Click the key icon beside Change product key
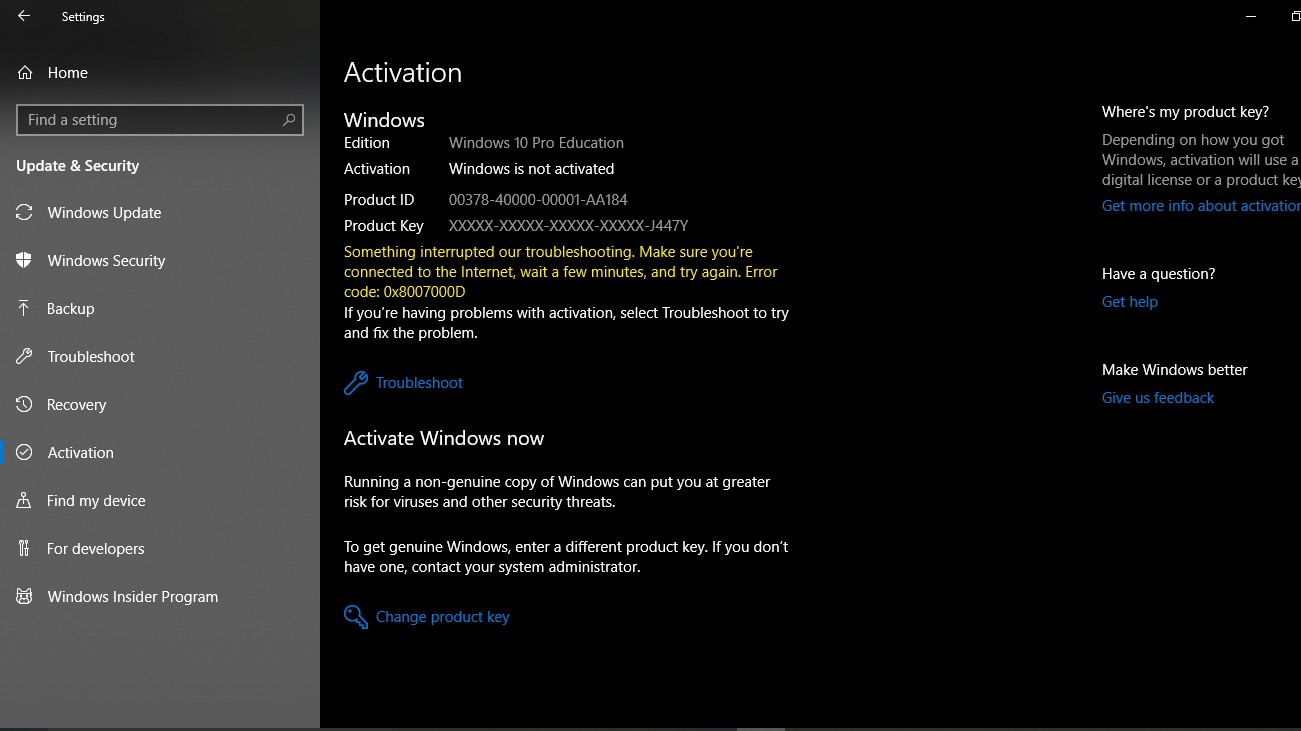Screen dimensions: 1301x731 coord(356,617)
